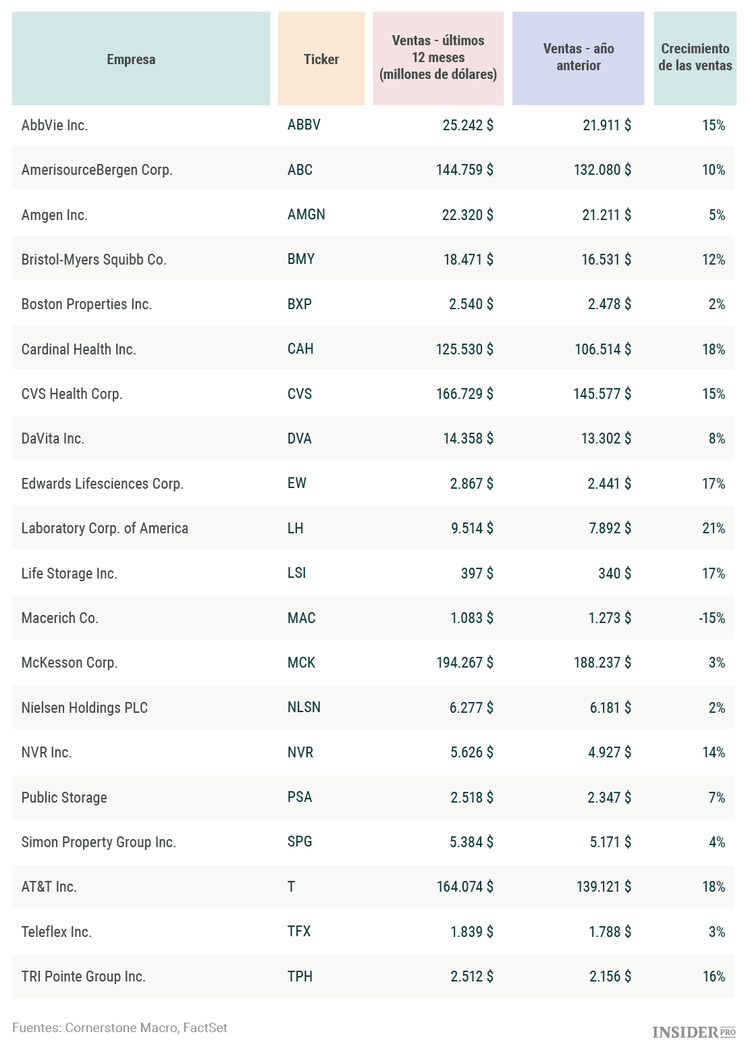This screenshot has height=1049, width=750.
Task: Click the TRI Pointe Group Inc. name
Action: click(83, 976)
